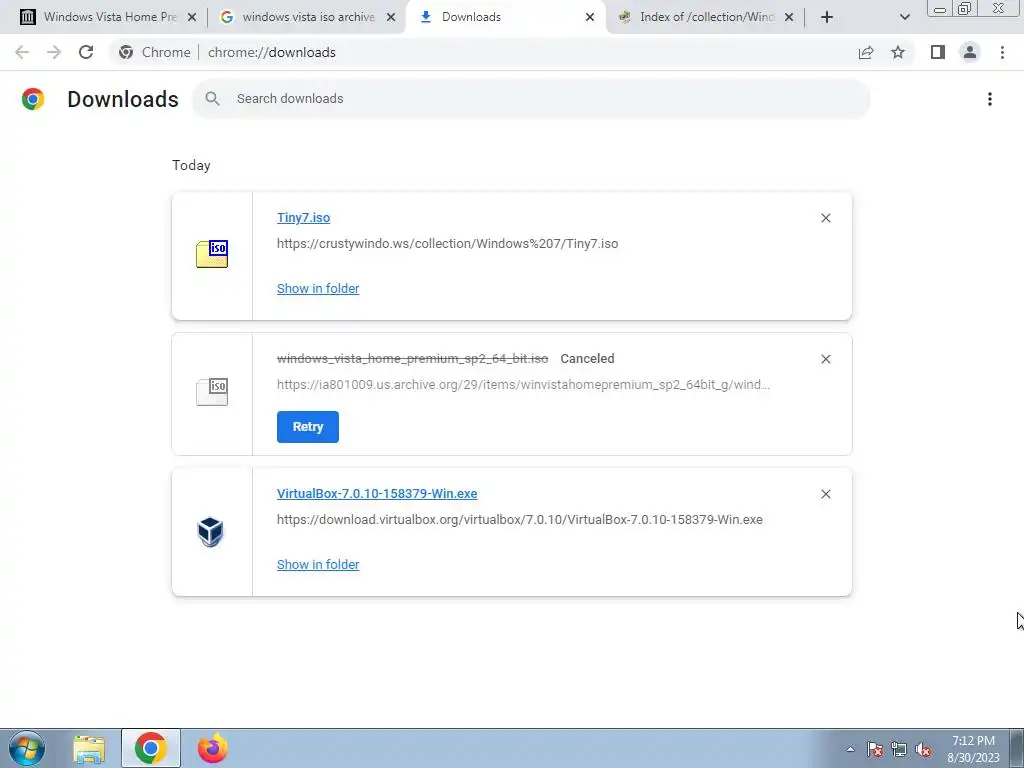The width and height of the screenshot is (1024, 768).
Task: Launch Firefox from the taskbar
Action: [213, 748]
